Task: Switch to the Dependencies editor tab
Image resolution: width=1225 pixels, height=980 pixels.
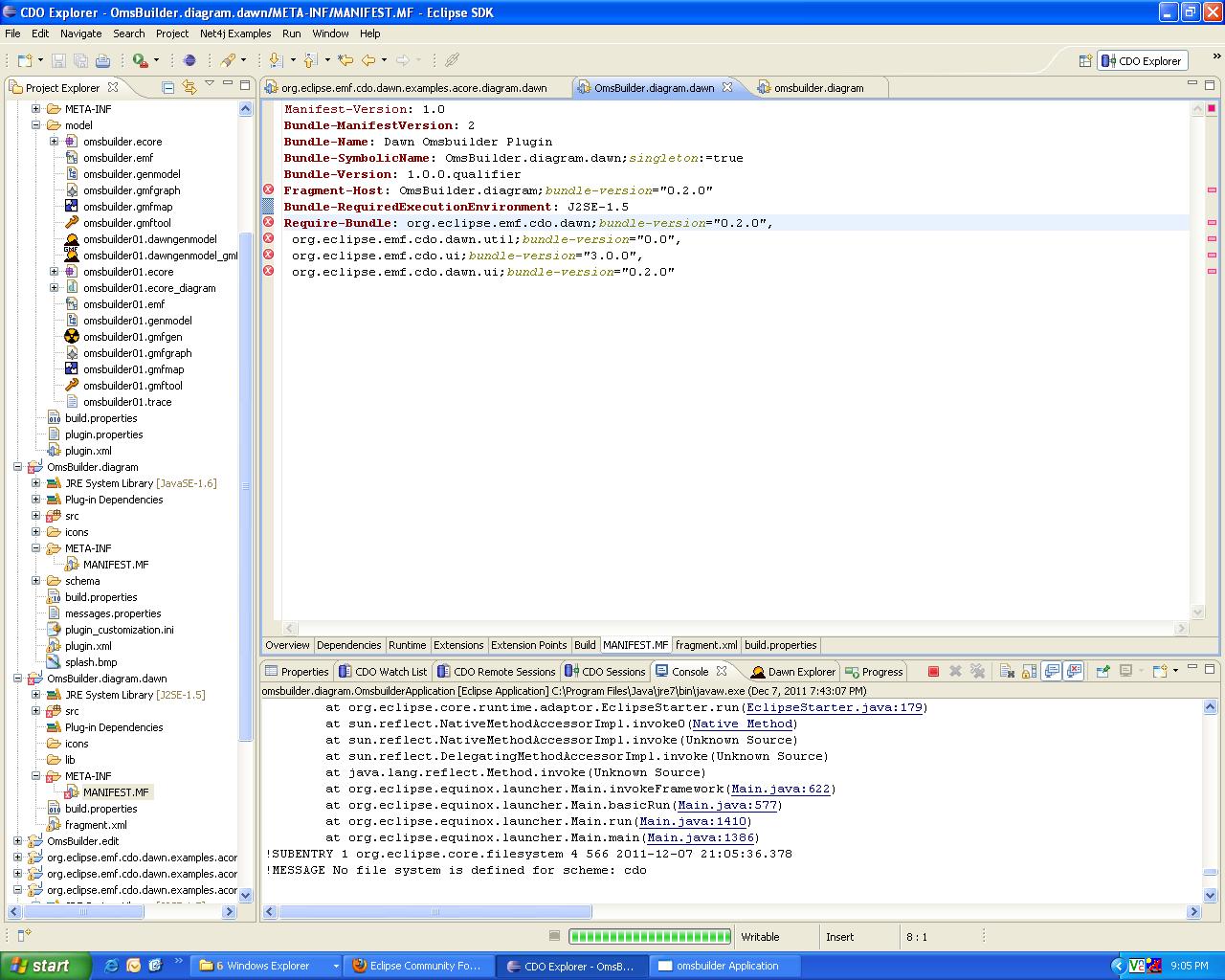Action: tap(348, 645)
